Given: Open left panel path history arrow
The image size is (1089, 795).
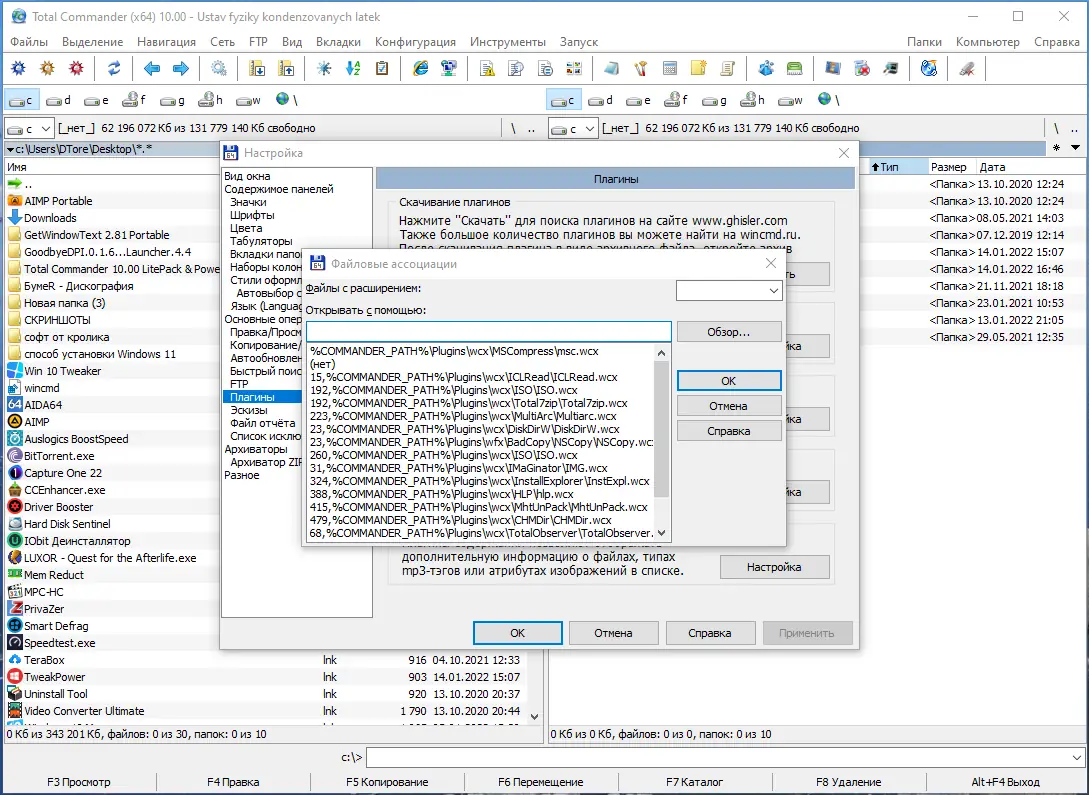Looking at the screenshot, I should pos(10,149).
